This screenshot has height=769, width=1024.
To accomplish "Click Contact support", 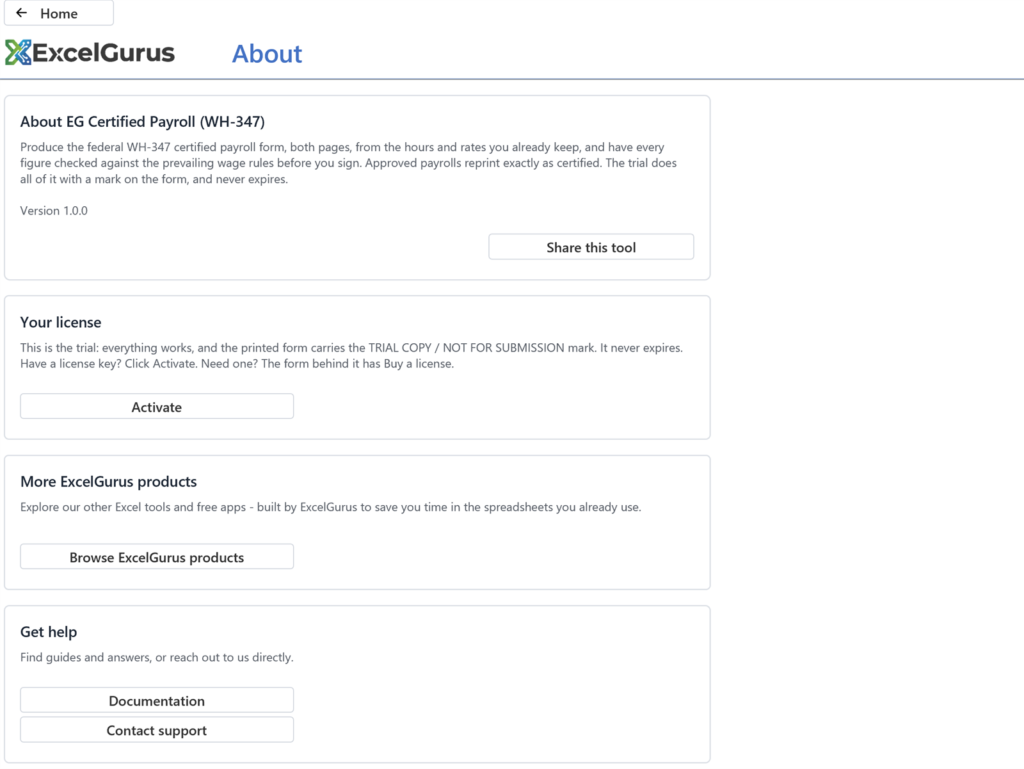I will point(157,730).
